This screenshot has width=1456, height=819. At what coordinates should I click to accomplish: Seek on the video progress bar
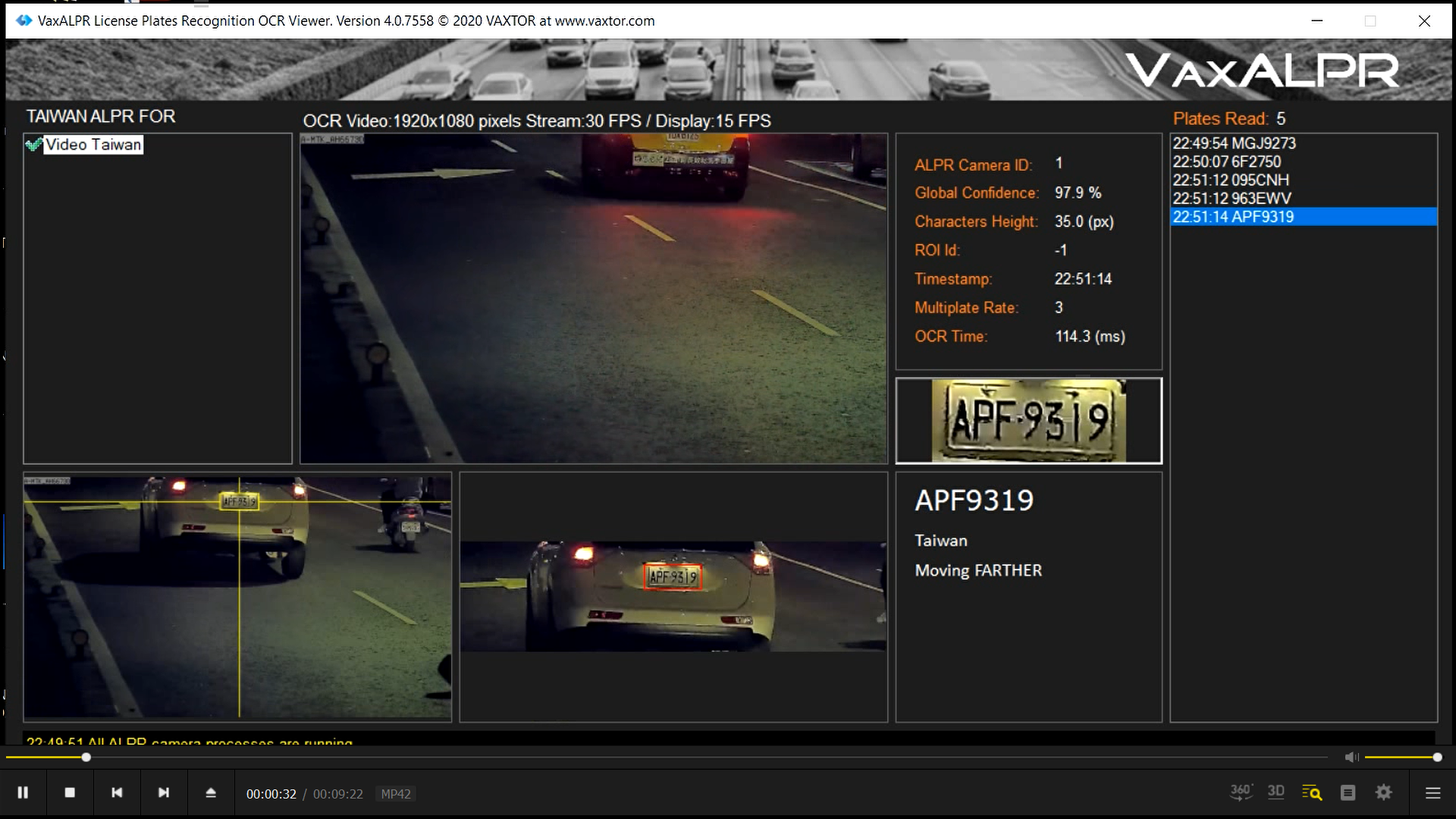coord(667,757)
